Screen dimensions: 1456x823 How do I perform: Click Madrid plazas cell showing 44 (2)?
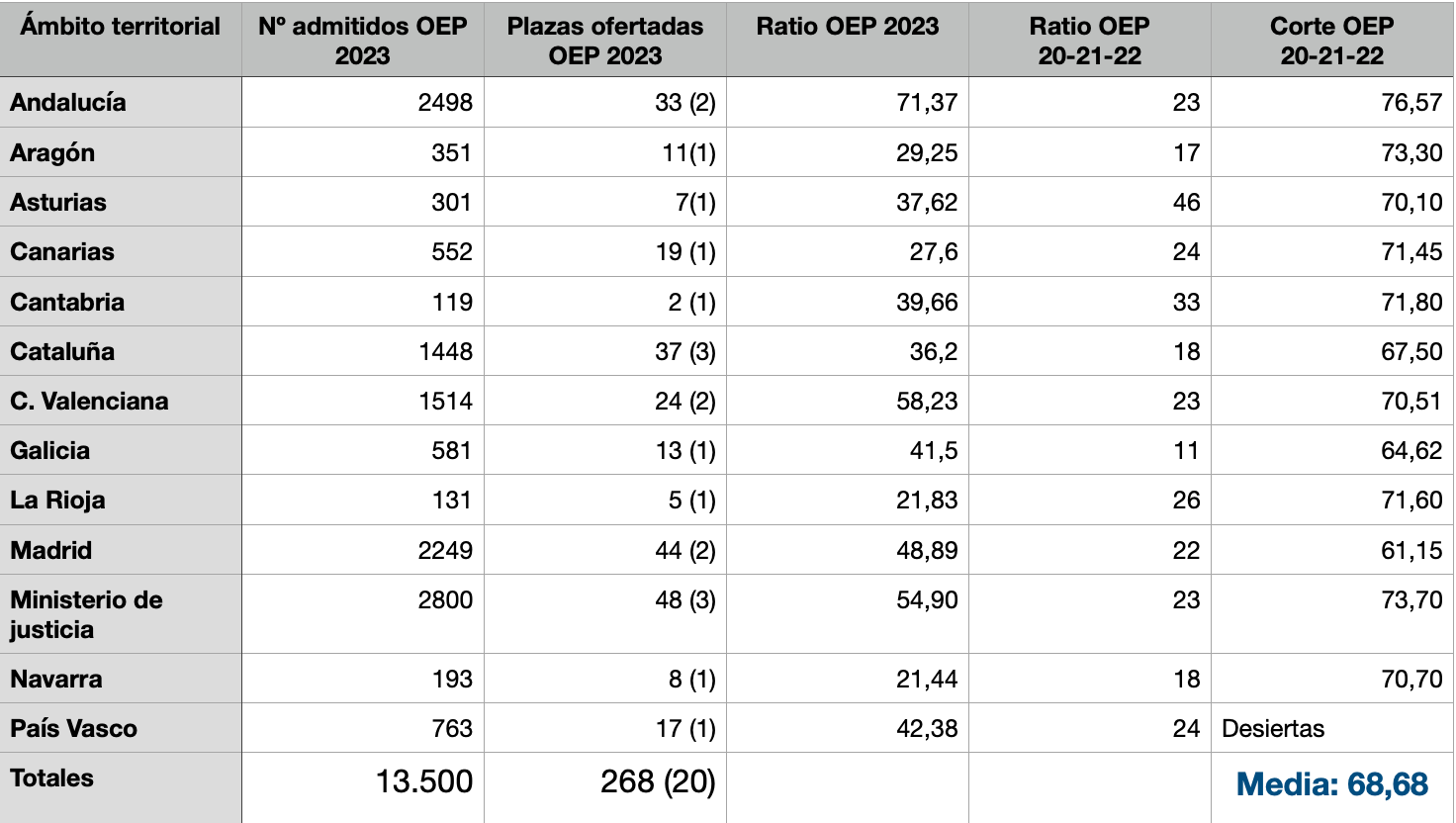click(684, 551)
